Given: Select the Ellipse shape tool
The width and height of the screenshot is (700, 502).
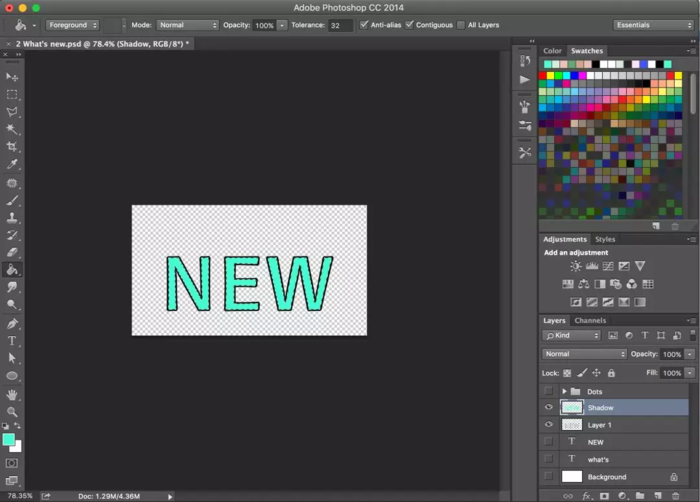Looking at the screenshot, I should pos(12,376).
